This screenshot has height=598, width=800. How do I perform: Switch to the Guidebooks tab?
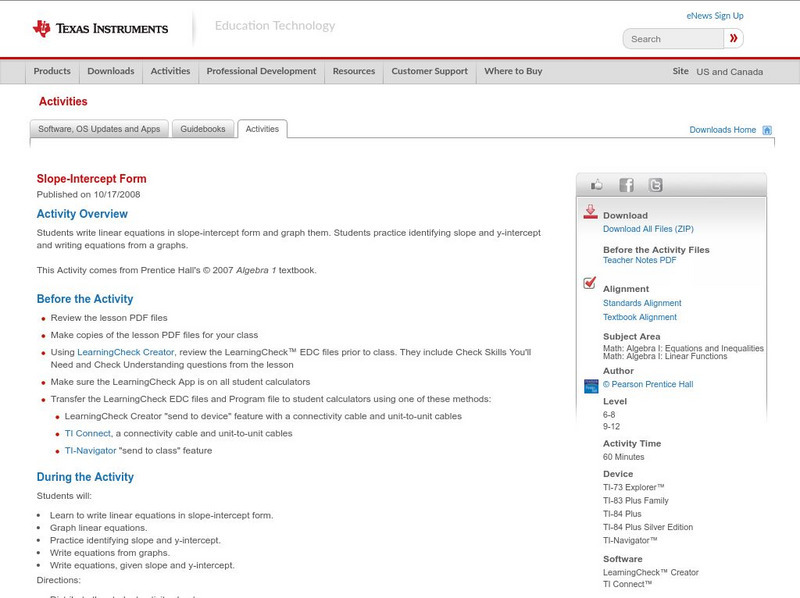pyautogui.click(x=203, y=129)
